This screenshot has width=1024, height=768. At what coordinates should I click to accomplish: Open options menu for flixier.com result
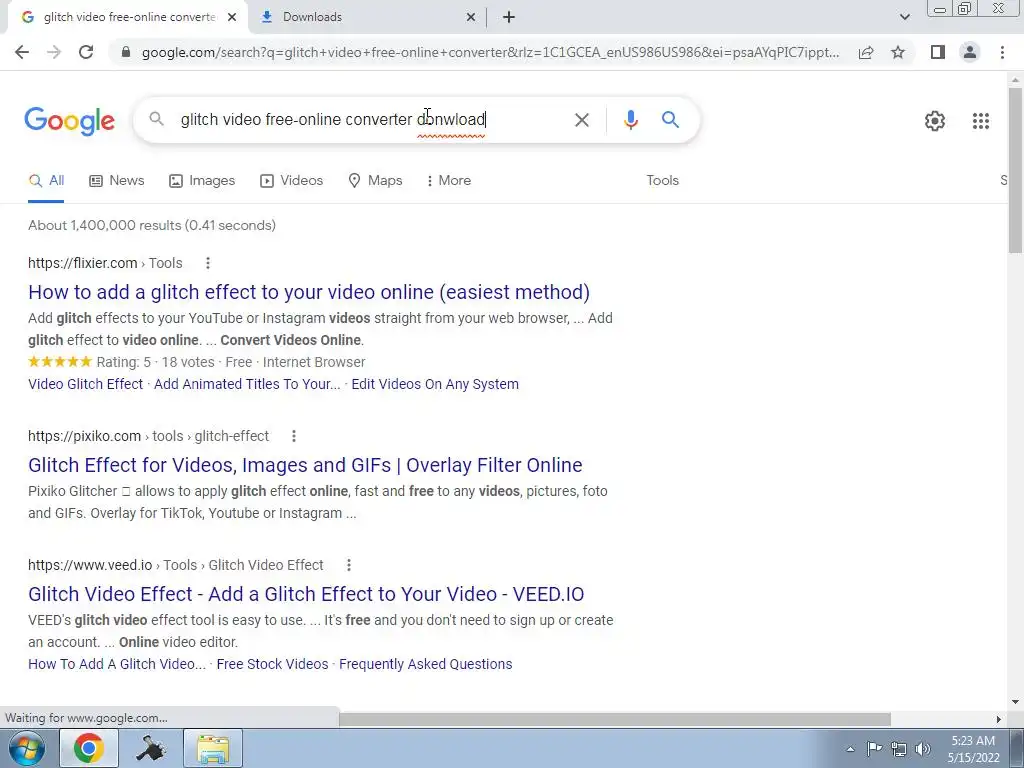tap(208, 263)
